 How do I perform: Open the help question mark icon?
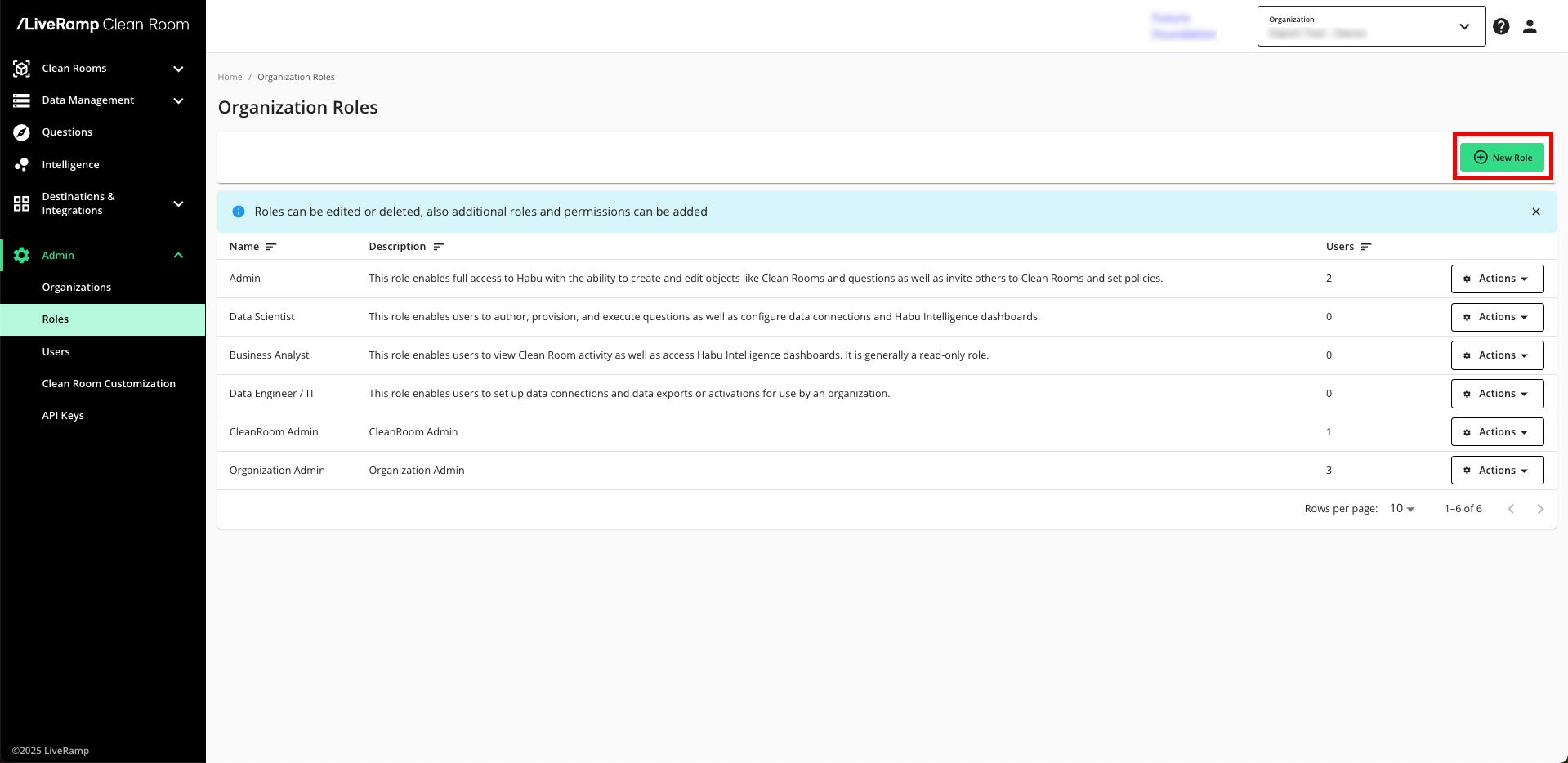pyautogui.click(x=1501, y=26)
